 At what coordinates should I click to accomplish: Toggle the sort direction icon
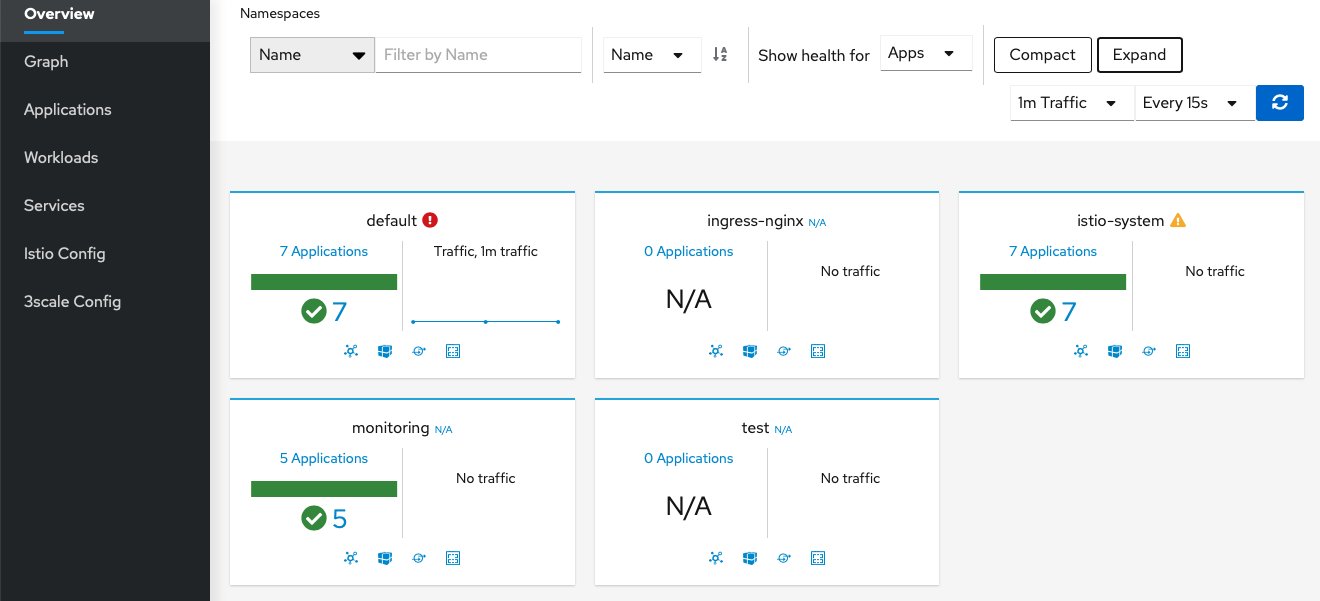[x=720, y=55]
